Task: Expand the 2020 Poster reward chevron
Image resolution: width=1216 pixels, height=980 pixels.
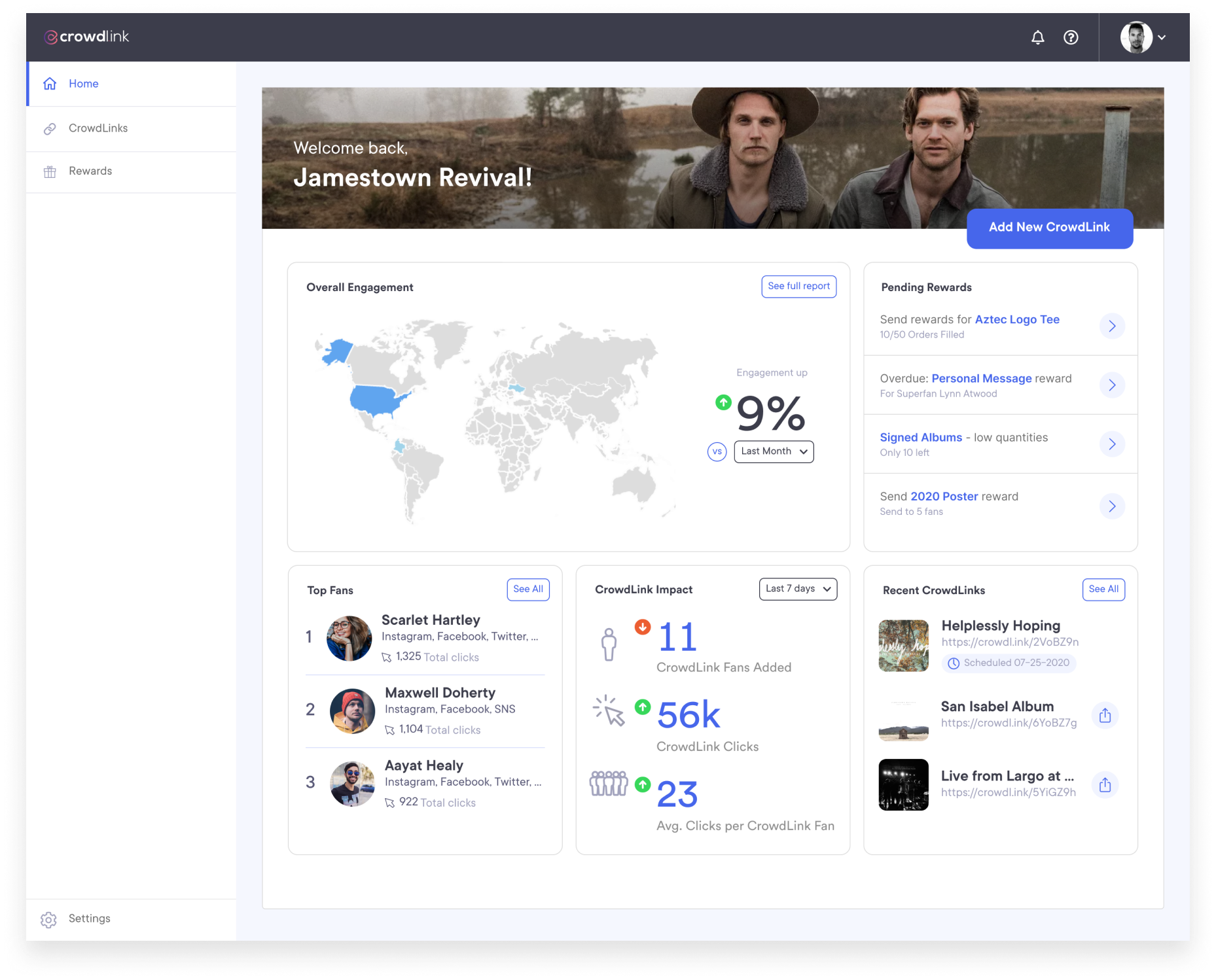Action: [1112, 506]
